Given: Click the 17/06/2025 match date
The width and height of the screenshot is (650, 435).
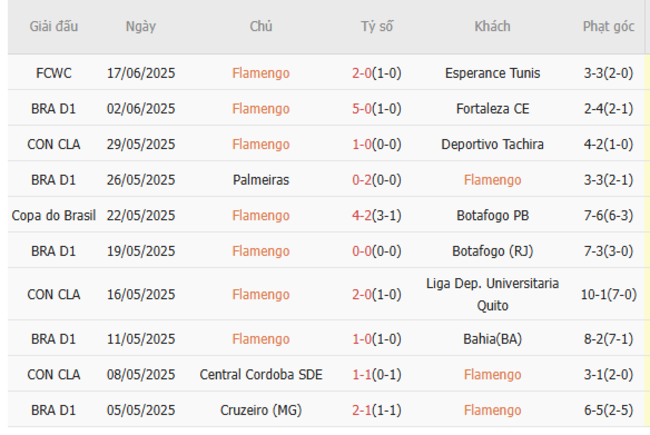Looking at the screenshot, I should (x=141, y=73).
